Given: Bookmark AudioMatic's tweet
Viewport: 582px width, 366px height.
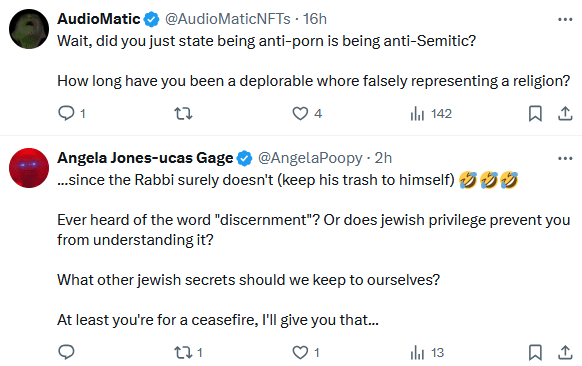Looking at the screenshot, I should [x=535, y=113].
